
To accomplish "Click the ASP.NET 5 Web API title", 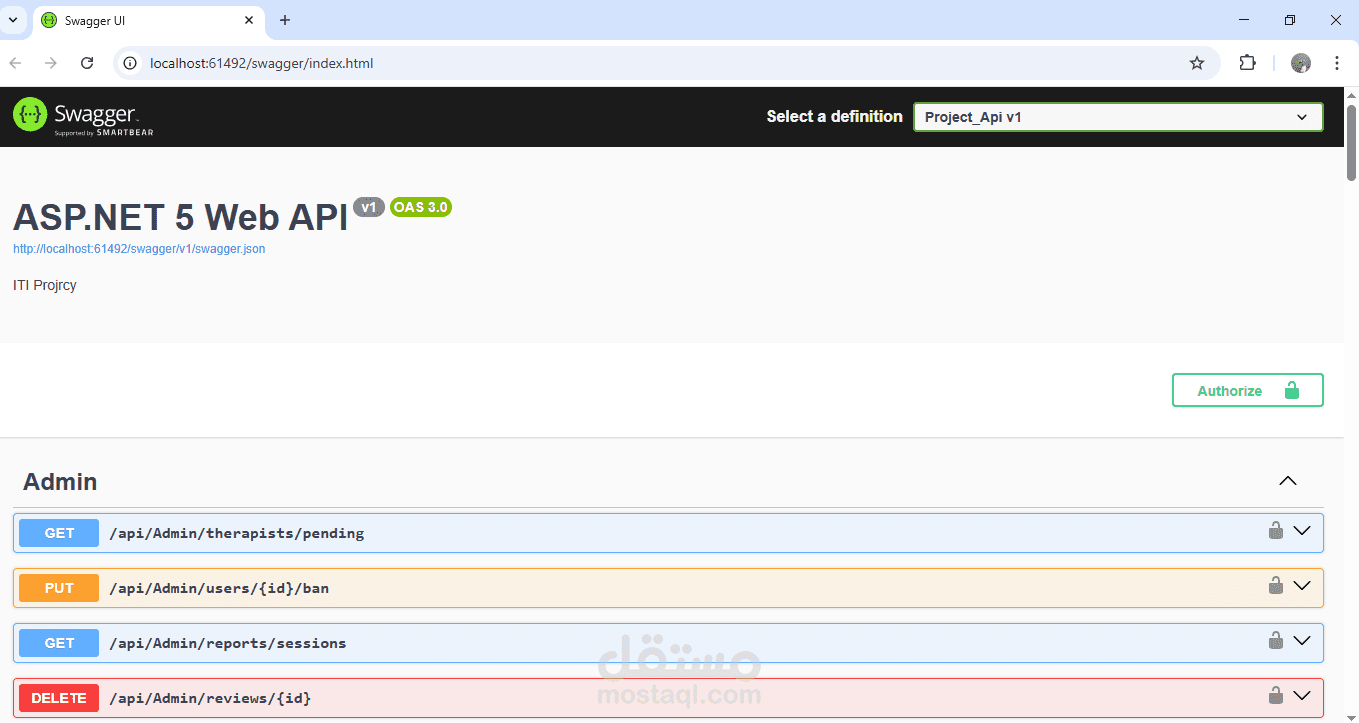I will point(180,217).
